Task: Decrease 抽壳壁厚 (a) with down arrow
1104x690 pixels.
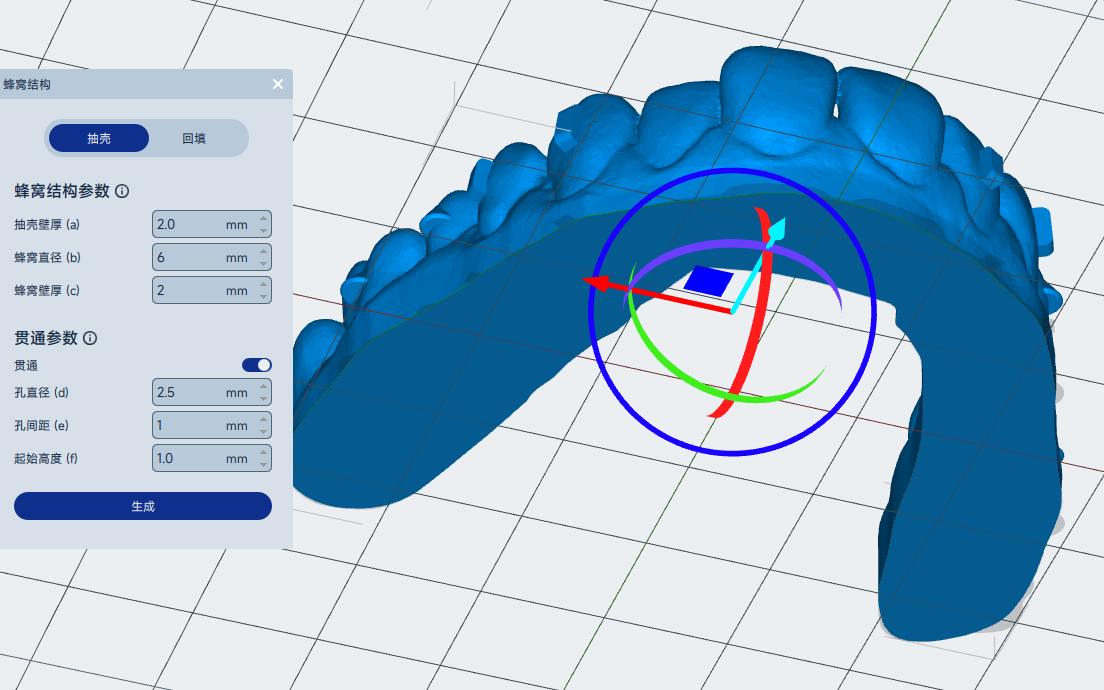Action: [x=263, y=230]
